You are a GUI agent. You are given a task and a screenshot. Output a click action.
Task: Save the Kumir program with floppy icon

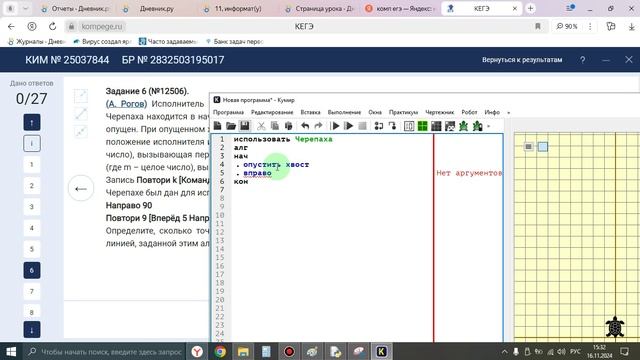[244, 126]
